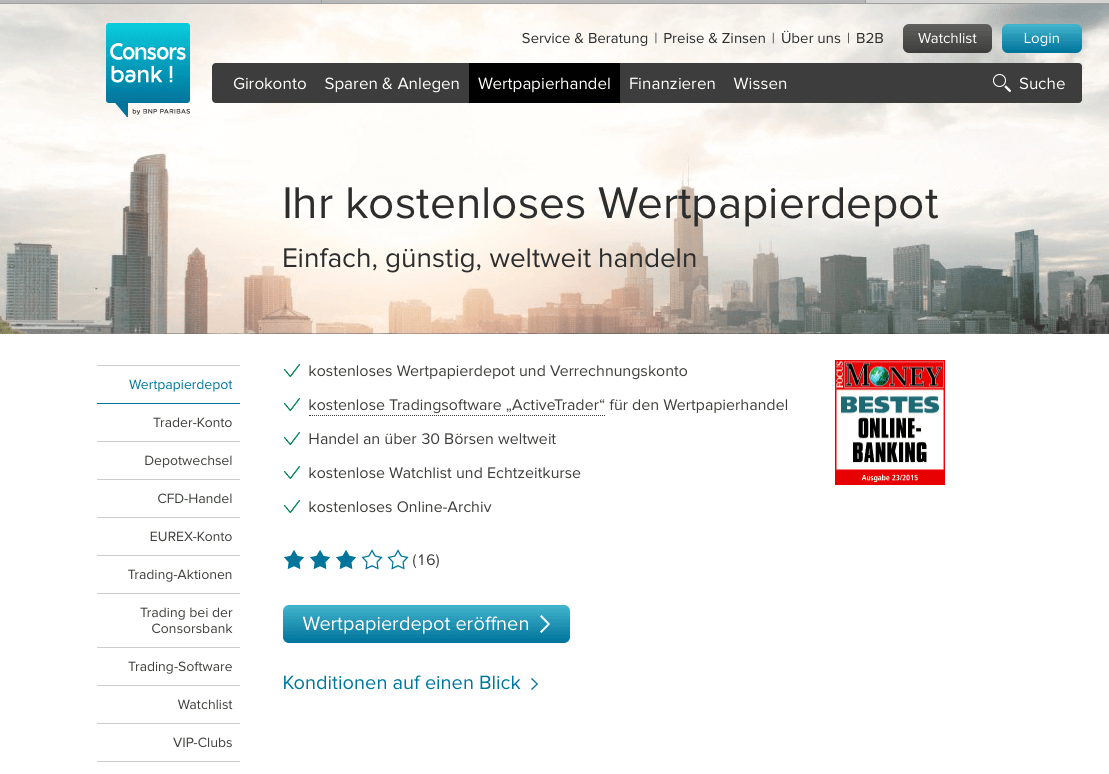The height and width of the screenshot is (774, 1109).
Task: Click the Suche search label
Action: [x=1042, y=83]
